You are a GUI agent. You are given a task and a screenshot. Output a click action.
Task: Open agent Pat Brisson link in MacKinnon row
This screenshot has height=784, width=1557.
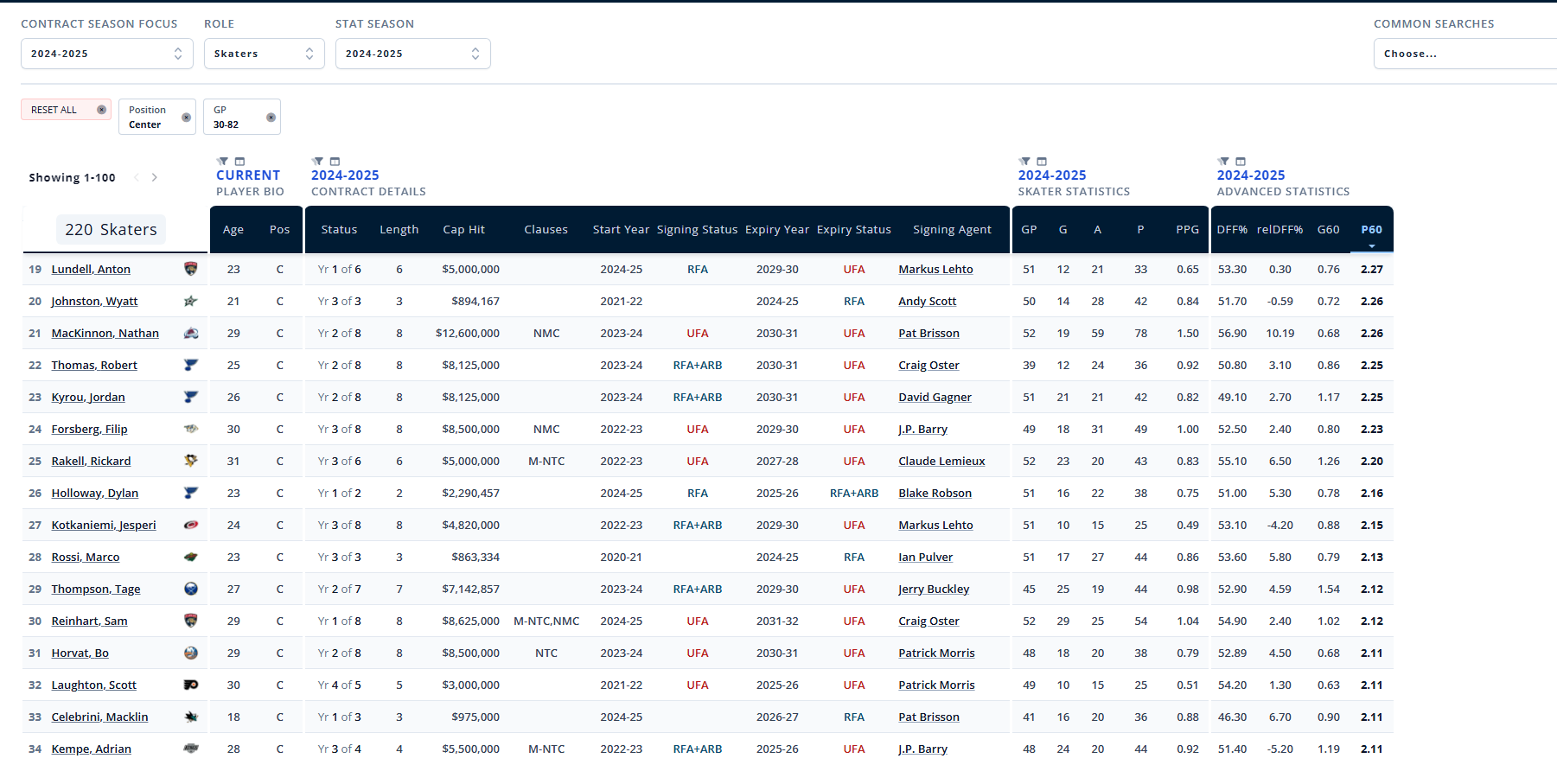(x=928, y=334)
